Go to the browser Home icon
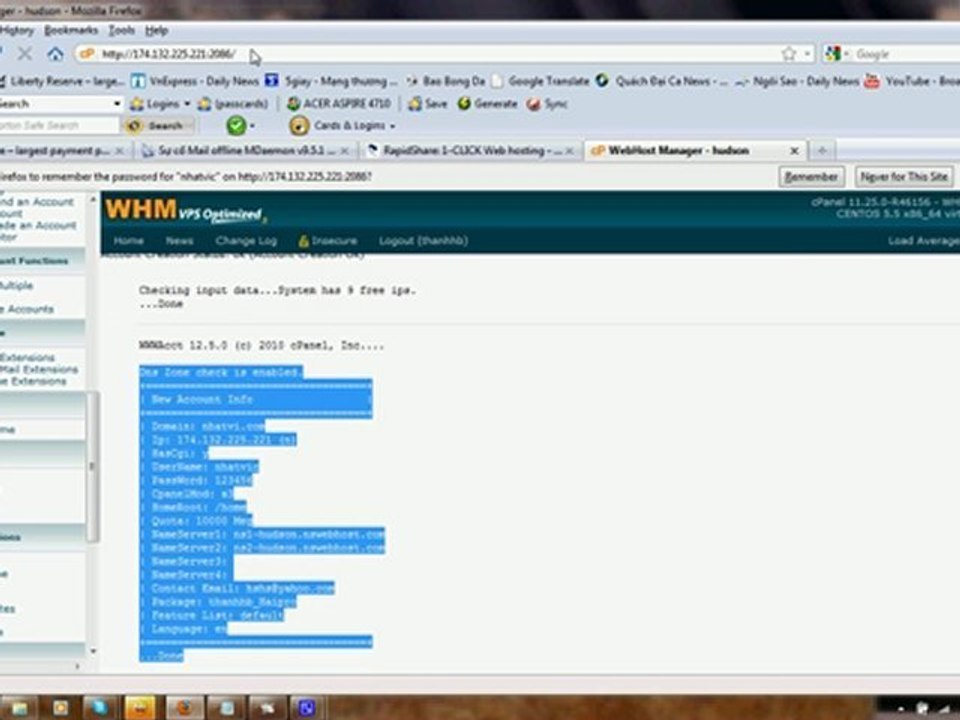 pyautogui.click(x=55, y=54)
